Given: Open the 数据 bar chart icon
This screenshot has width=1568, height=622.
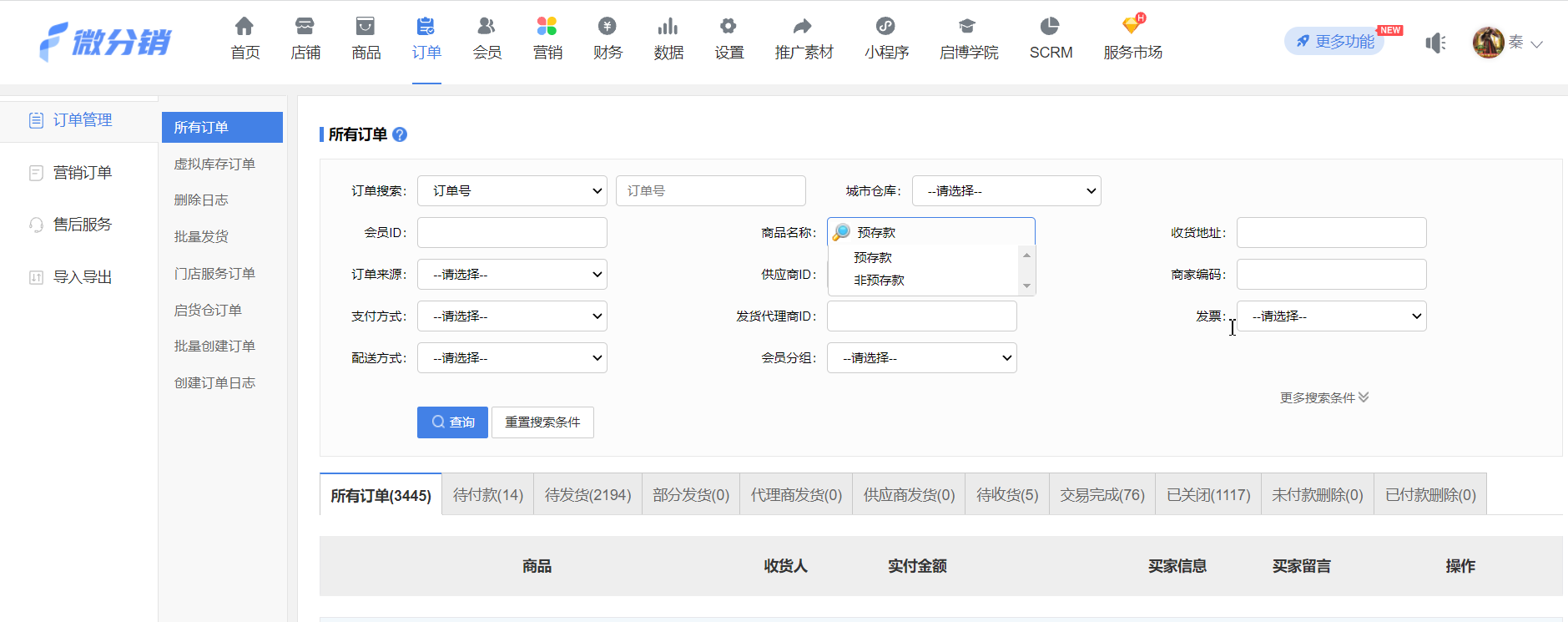Looking at the screenshot, I should point(668,27).
